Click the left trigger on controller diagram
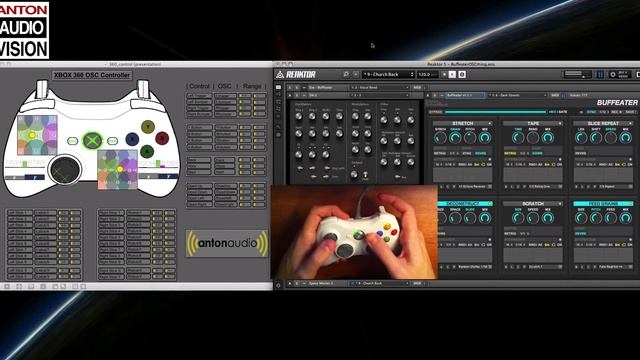640x360 pixels. (x=41, y=89)
